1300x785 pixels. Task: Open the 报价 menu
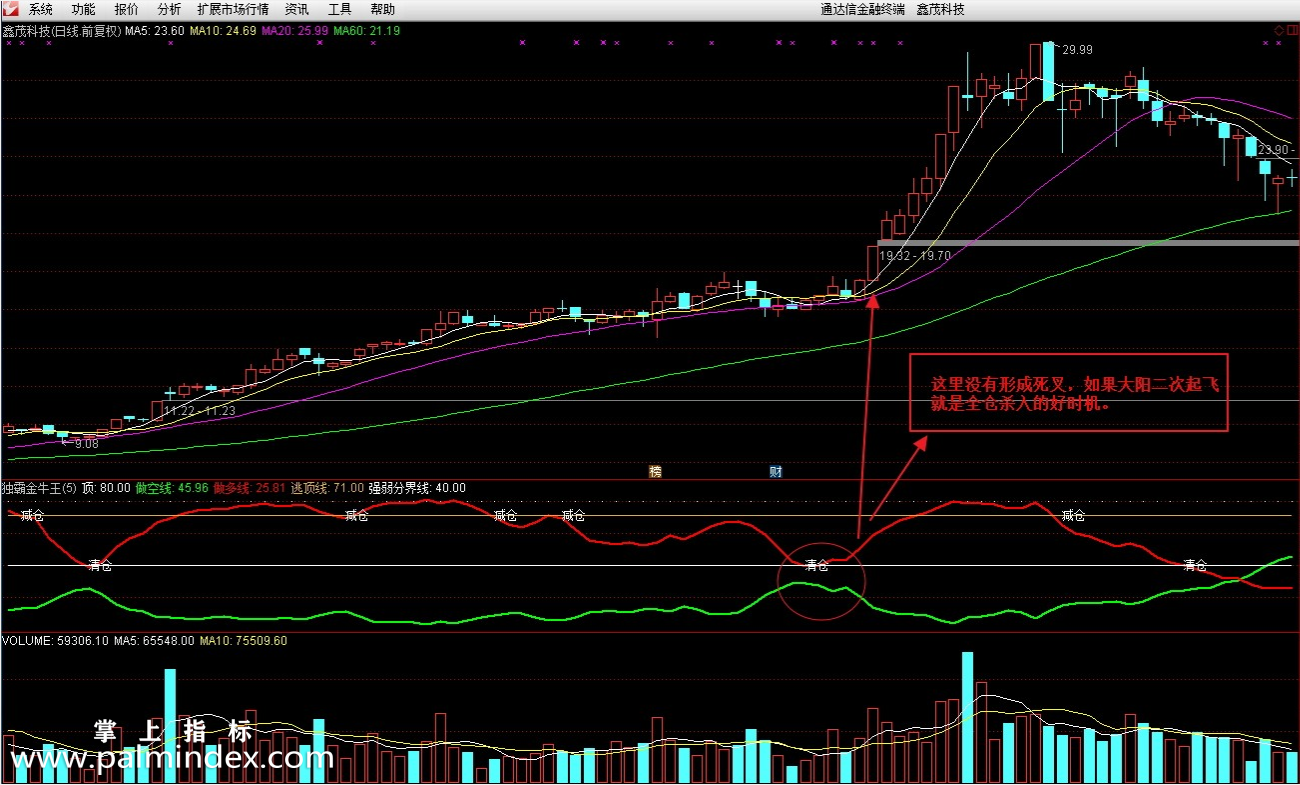coord(127,9)
